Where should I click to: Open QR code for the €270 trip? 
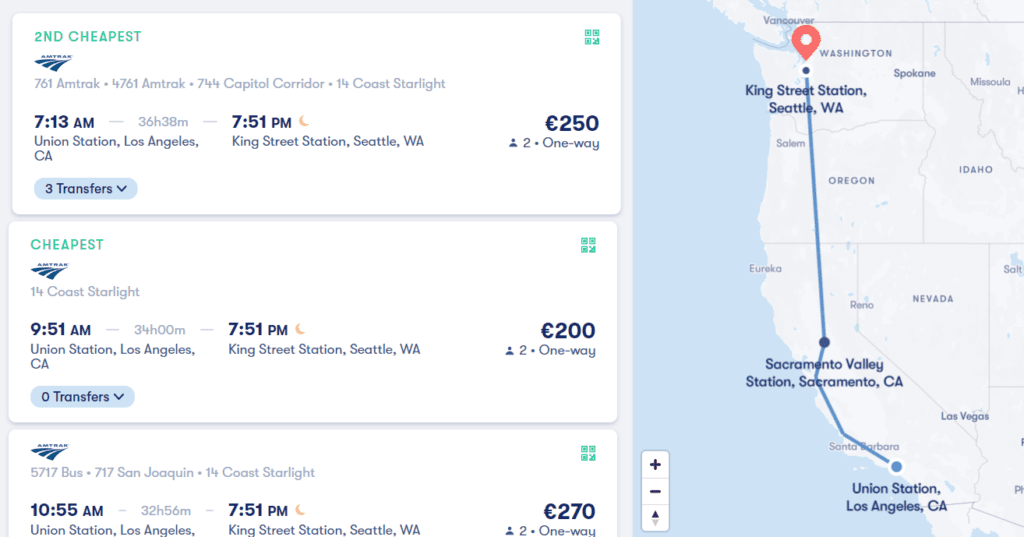click(588, 453)
